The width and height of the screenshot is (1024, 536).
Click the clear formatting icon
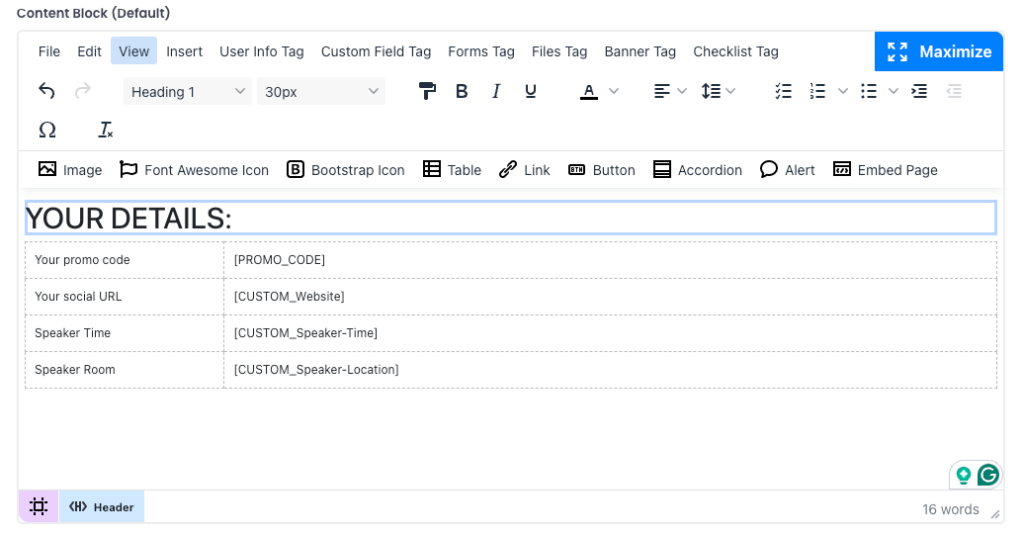(105, 130)
